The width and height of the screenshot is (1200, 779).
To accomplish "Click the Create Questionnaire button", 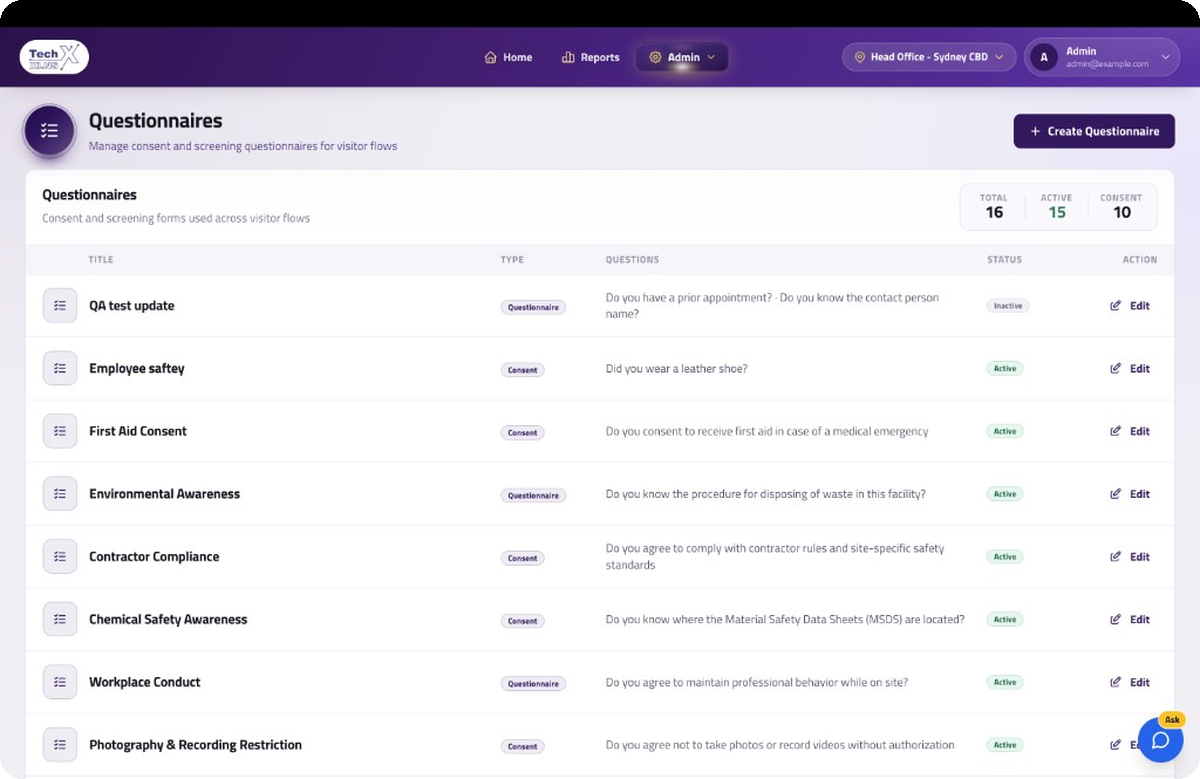I will [x=1094, y=131].
